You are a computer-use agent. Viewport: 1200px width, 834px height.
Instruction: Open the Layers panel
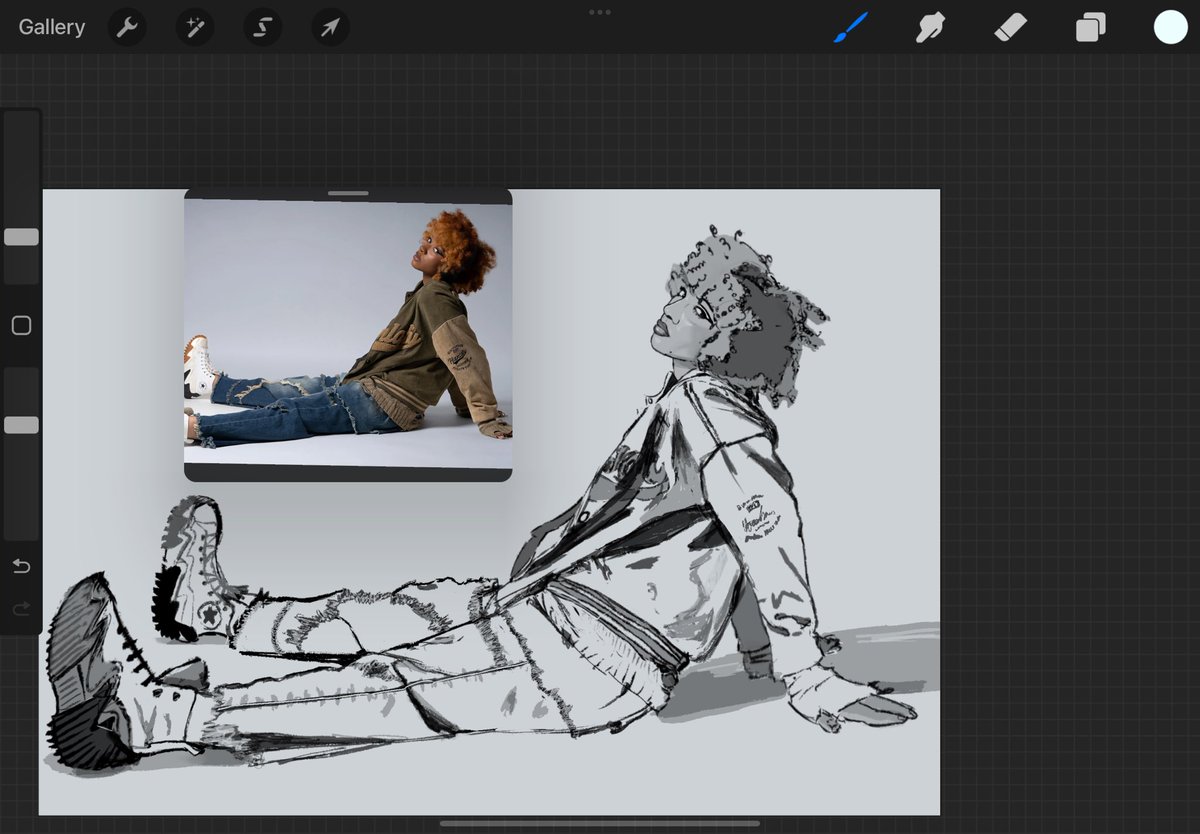tap(1090, 27)
